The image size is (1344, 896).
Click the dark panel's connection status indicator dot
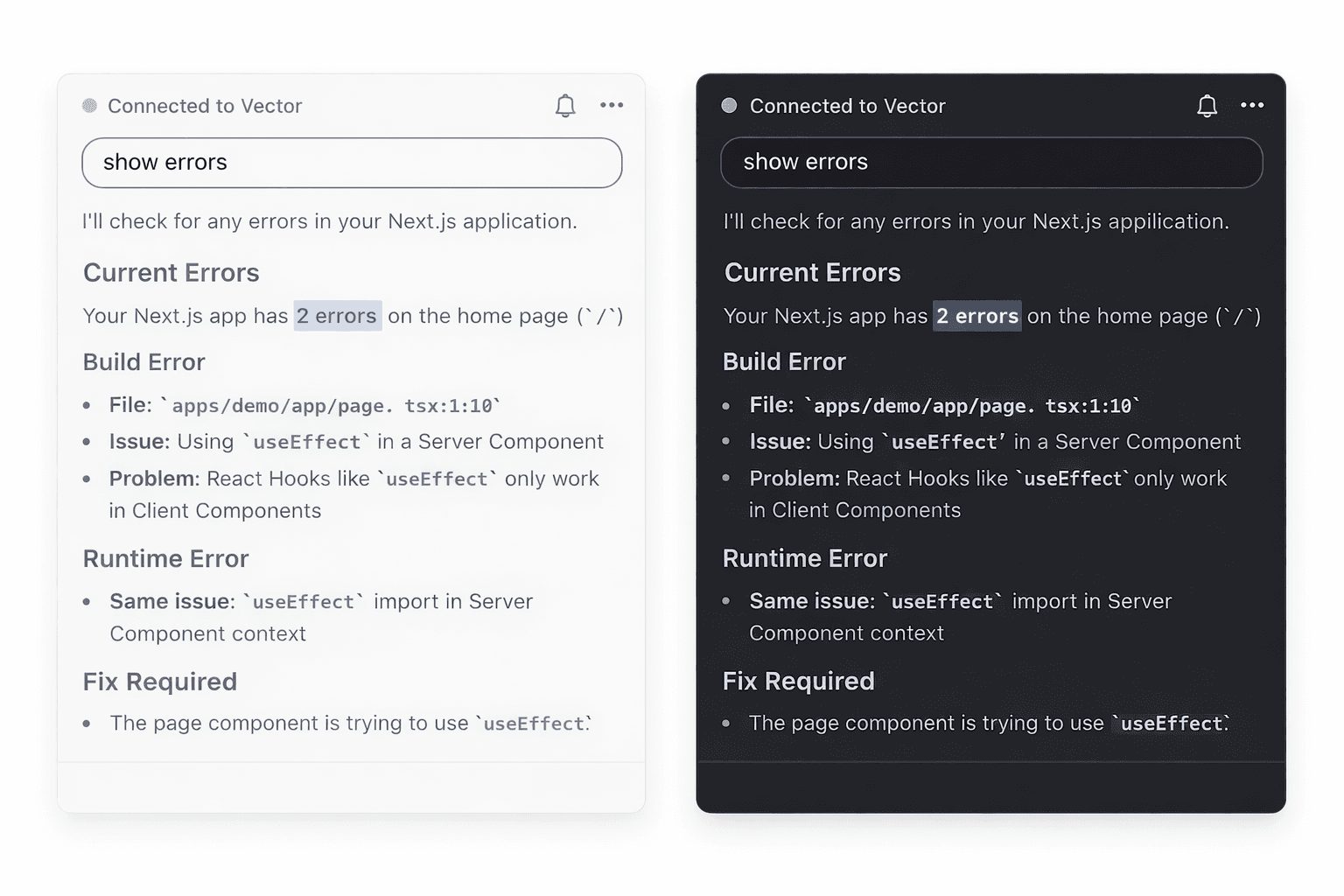[729, 105]
